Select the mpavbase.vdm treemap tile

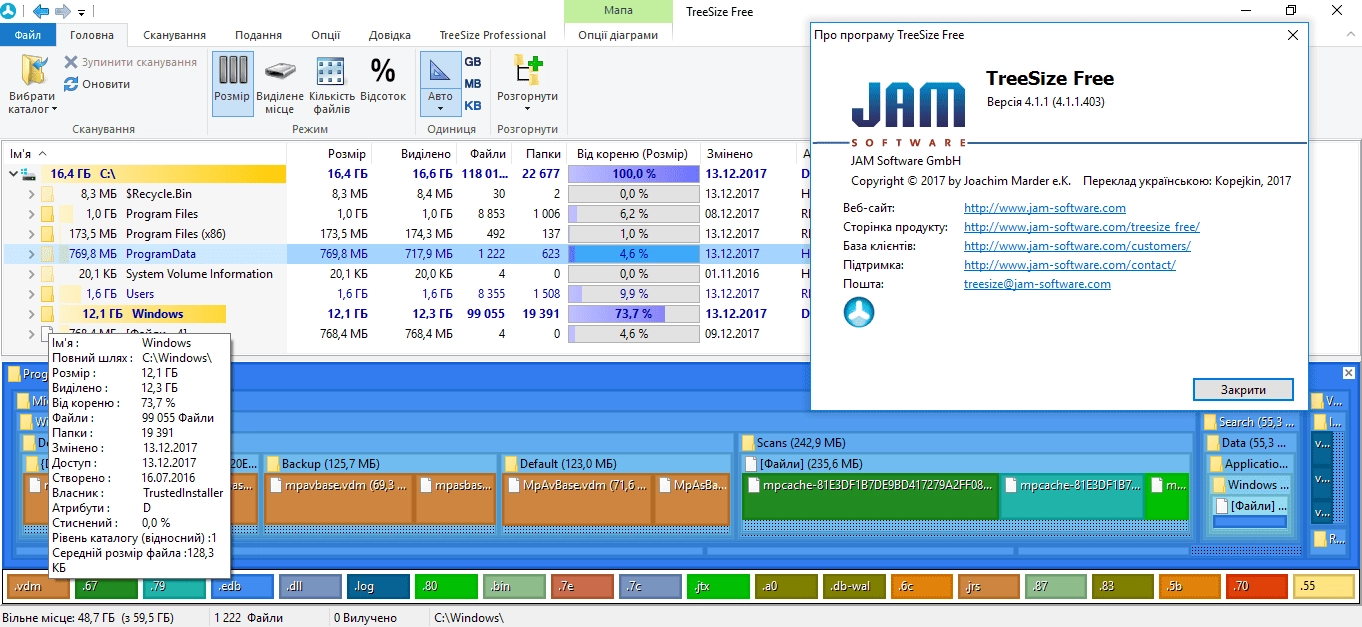coord(337,500)
